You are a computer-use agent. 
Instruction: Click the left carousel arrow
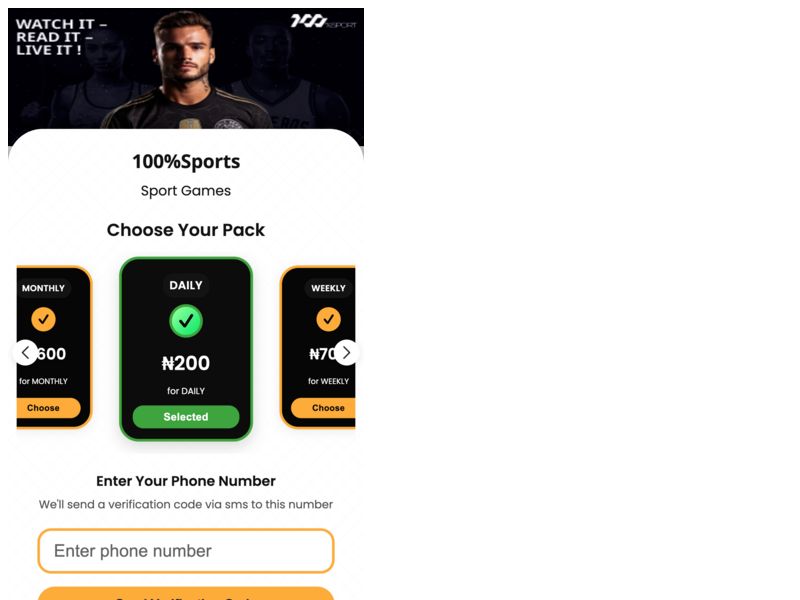25,353
